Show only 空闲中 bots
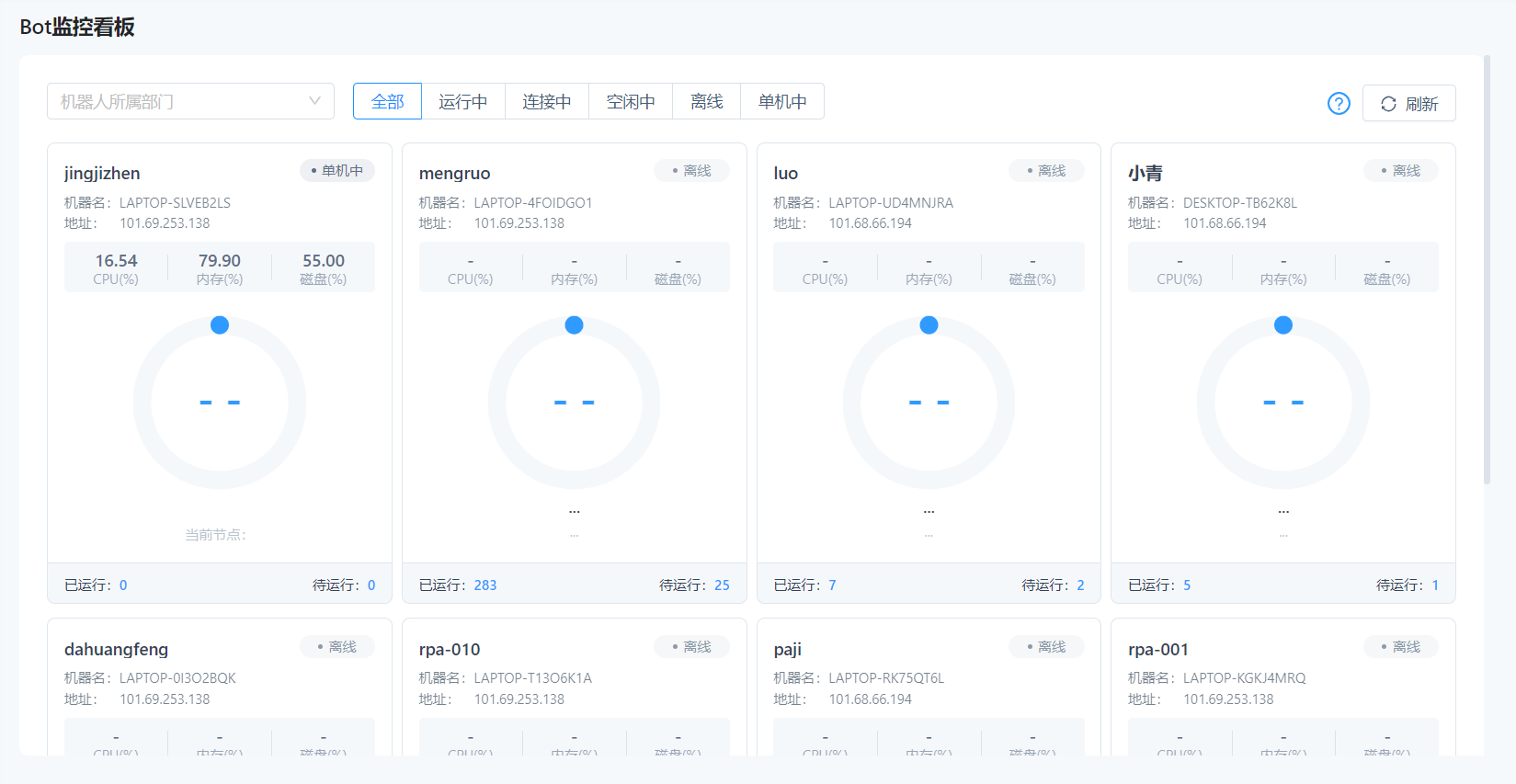The width and height of the screenshot is (1516, 784). pyautogui.click(x=631, y=101)
